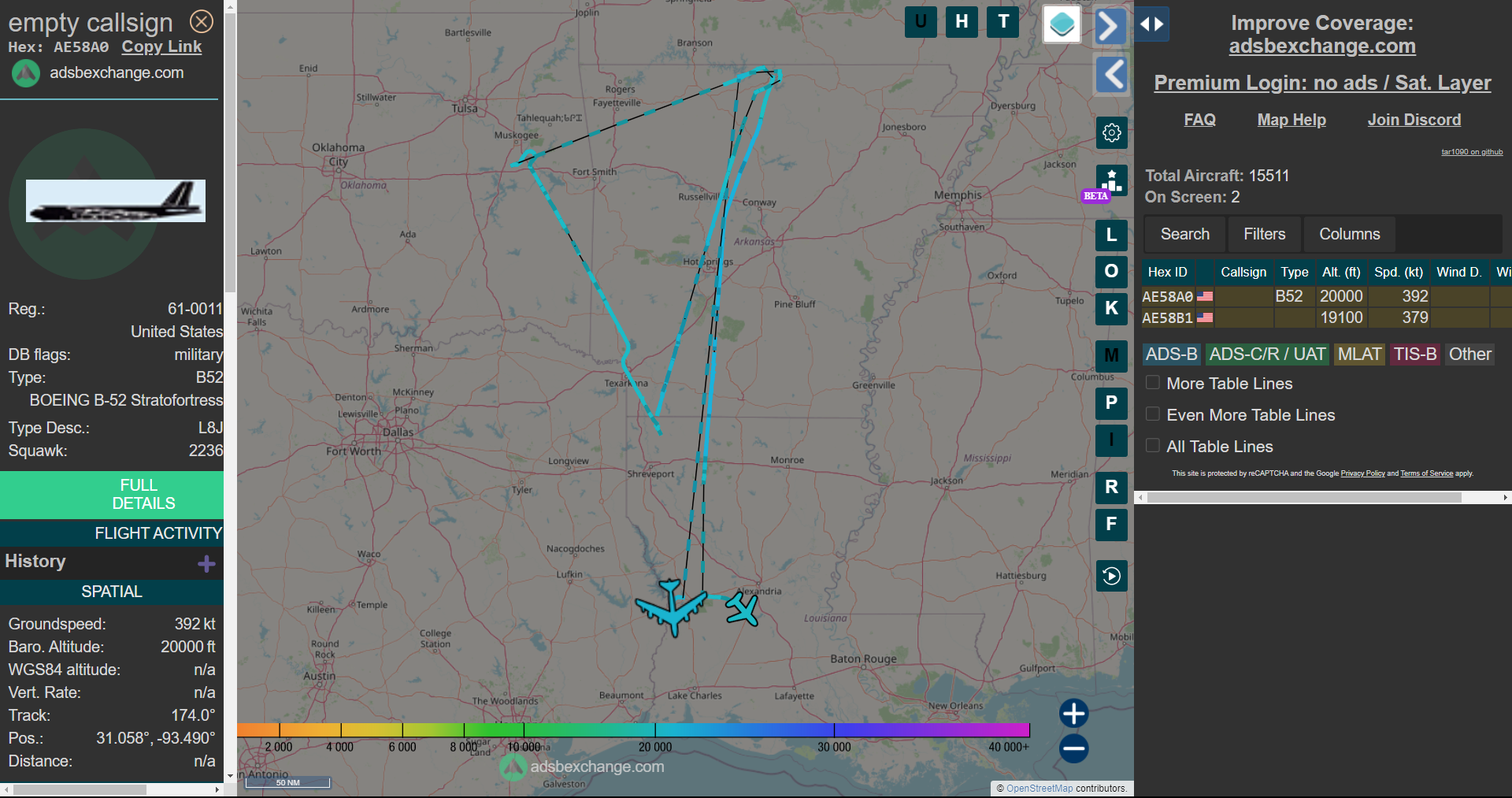This screenshot has width=1512, height=798.
Task: Open the FAQ link
Action: coord(1199,120)
